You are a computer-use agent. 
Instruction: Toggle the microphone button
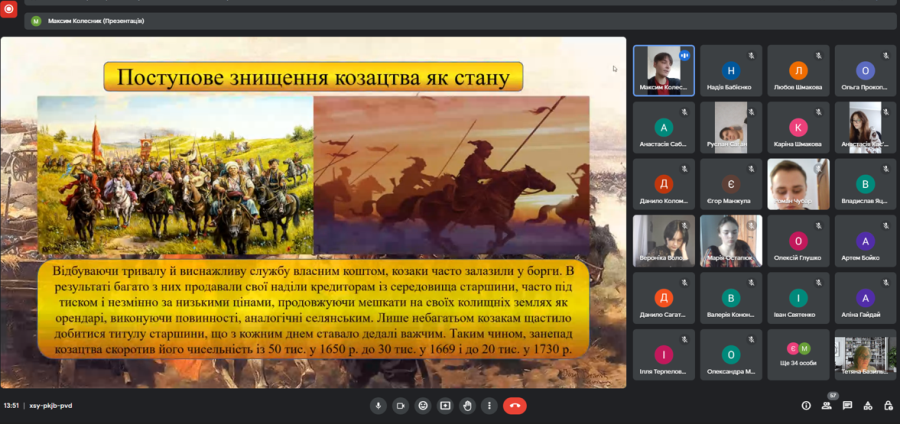378,406
